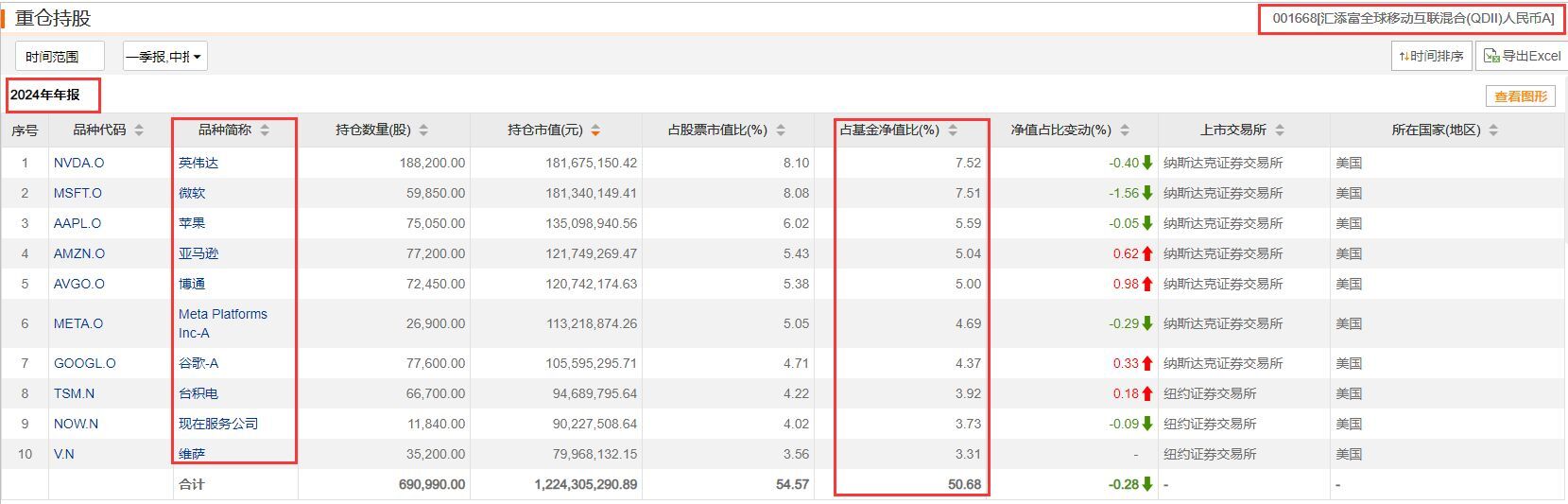Open AMZN.O stock code link
The width and height of the screenshot is (1568, 504).
pos(79,253)
